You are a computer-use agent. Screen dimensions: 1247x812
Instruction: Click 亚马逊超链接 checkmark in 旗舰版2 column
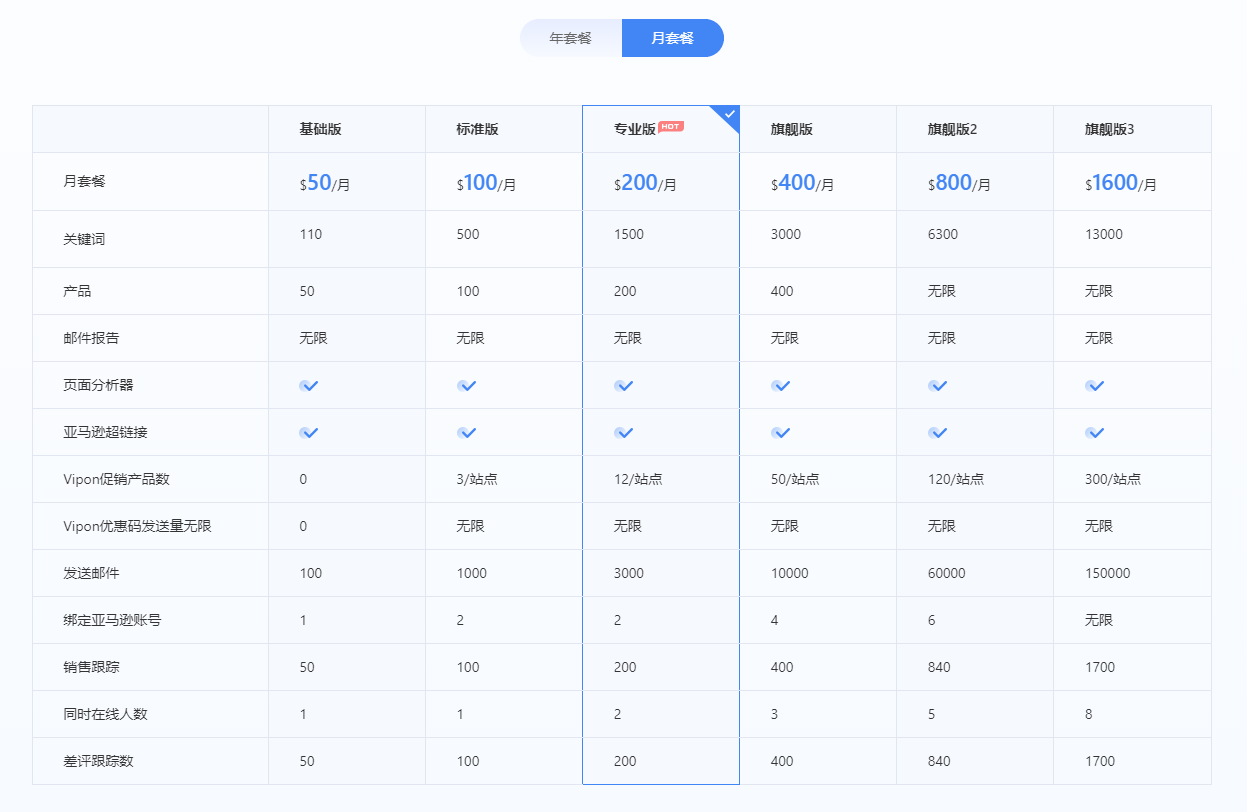[x=938, y=433]
